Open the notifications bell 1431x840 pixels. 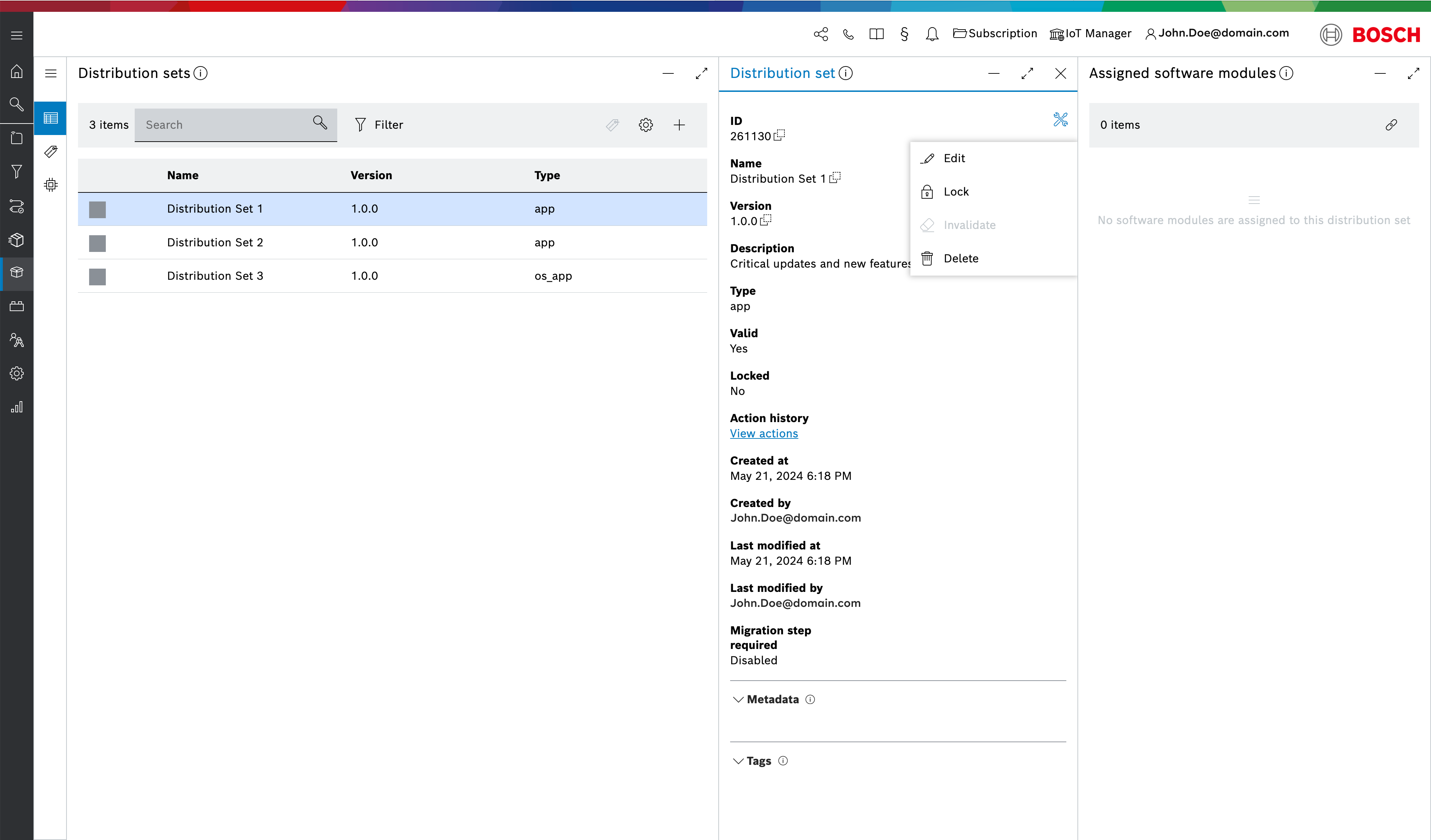tap(932, 34)
